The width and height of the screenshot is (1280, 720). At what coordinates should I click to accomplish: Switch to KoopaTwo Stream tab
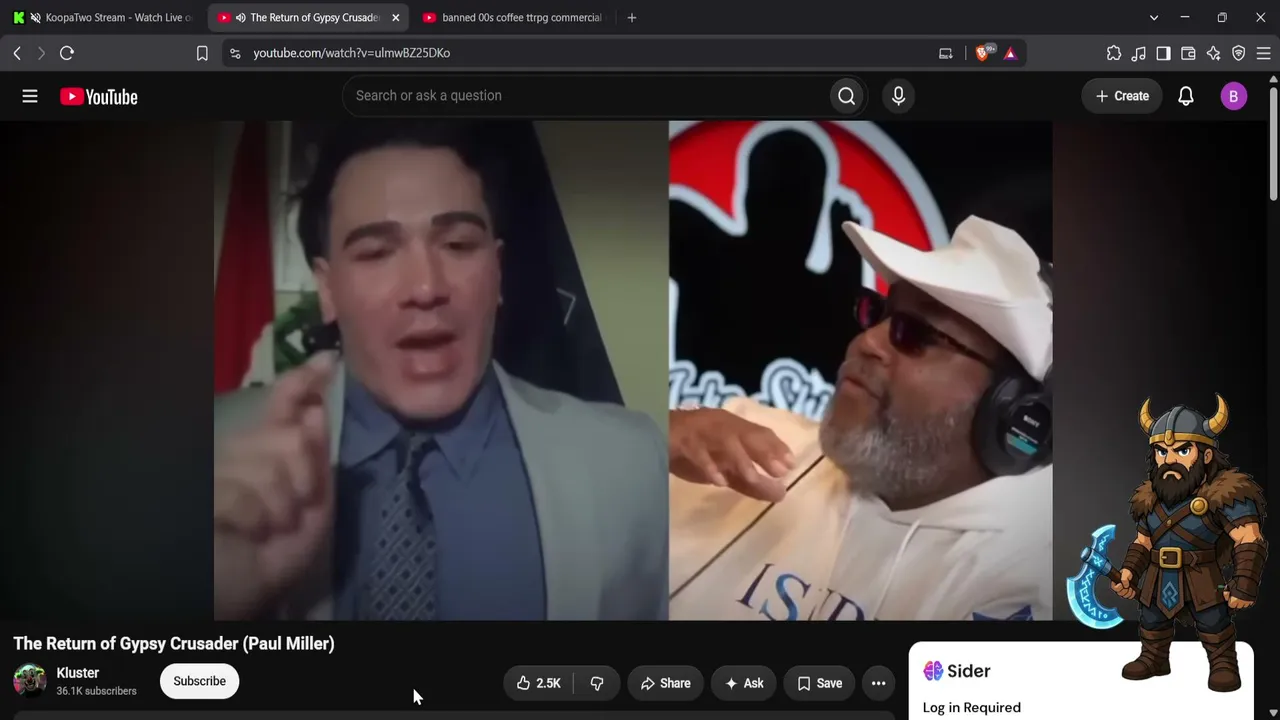pos(107,18)
